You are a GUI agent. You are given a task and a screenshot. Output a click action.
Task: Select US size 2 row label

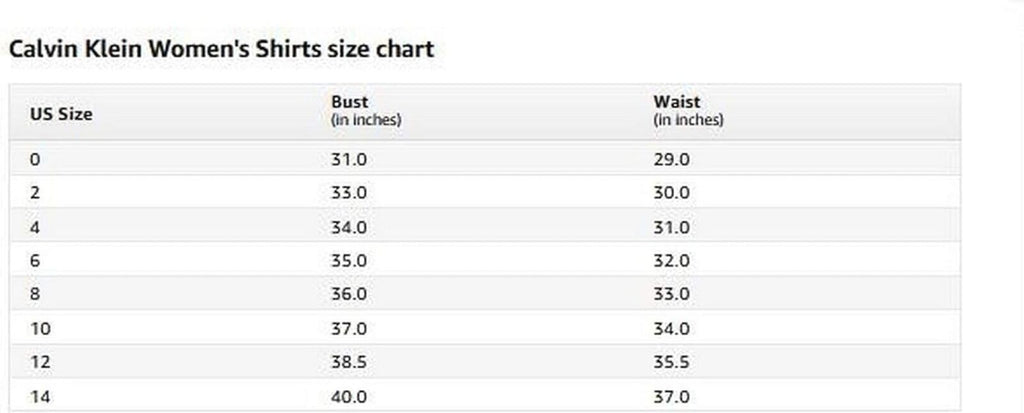[35, 193]
